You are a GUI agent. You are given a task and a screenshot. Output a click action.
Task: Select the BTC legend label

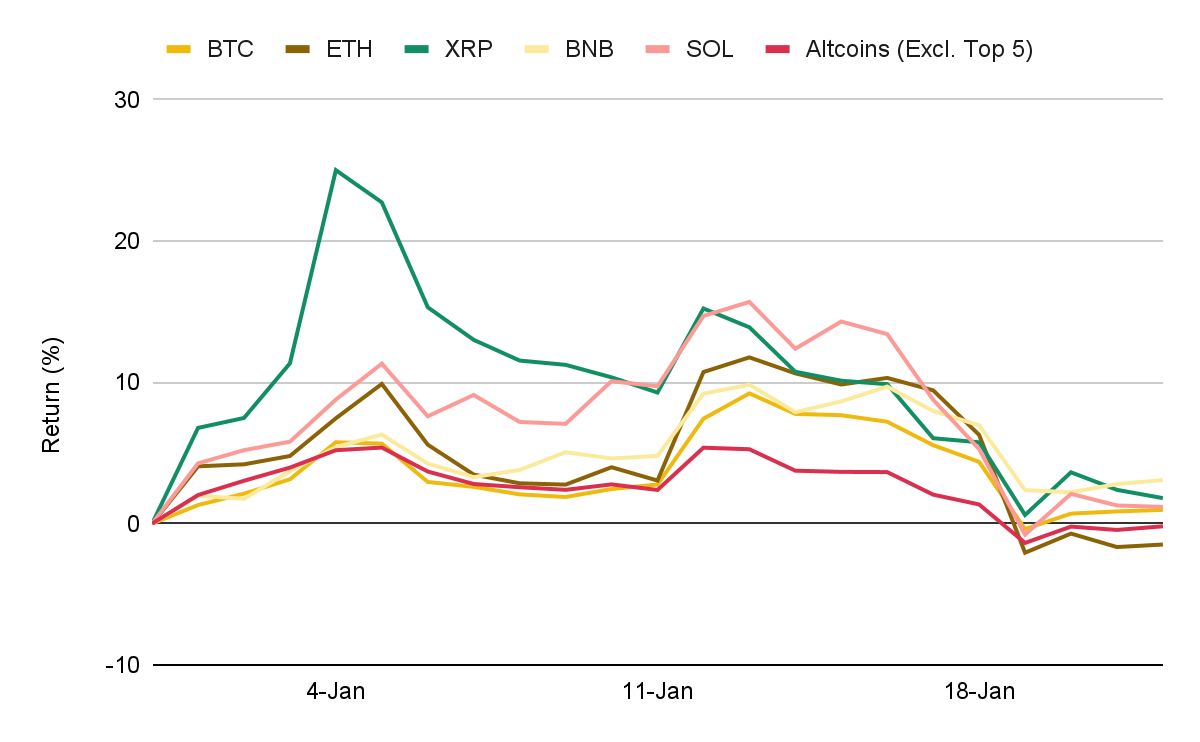[x=230, y=49]
